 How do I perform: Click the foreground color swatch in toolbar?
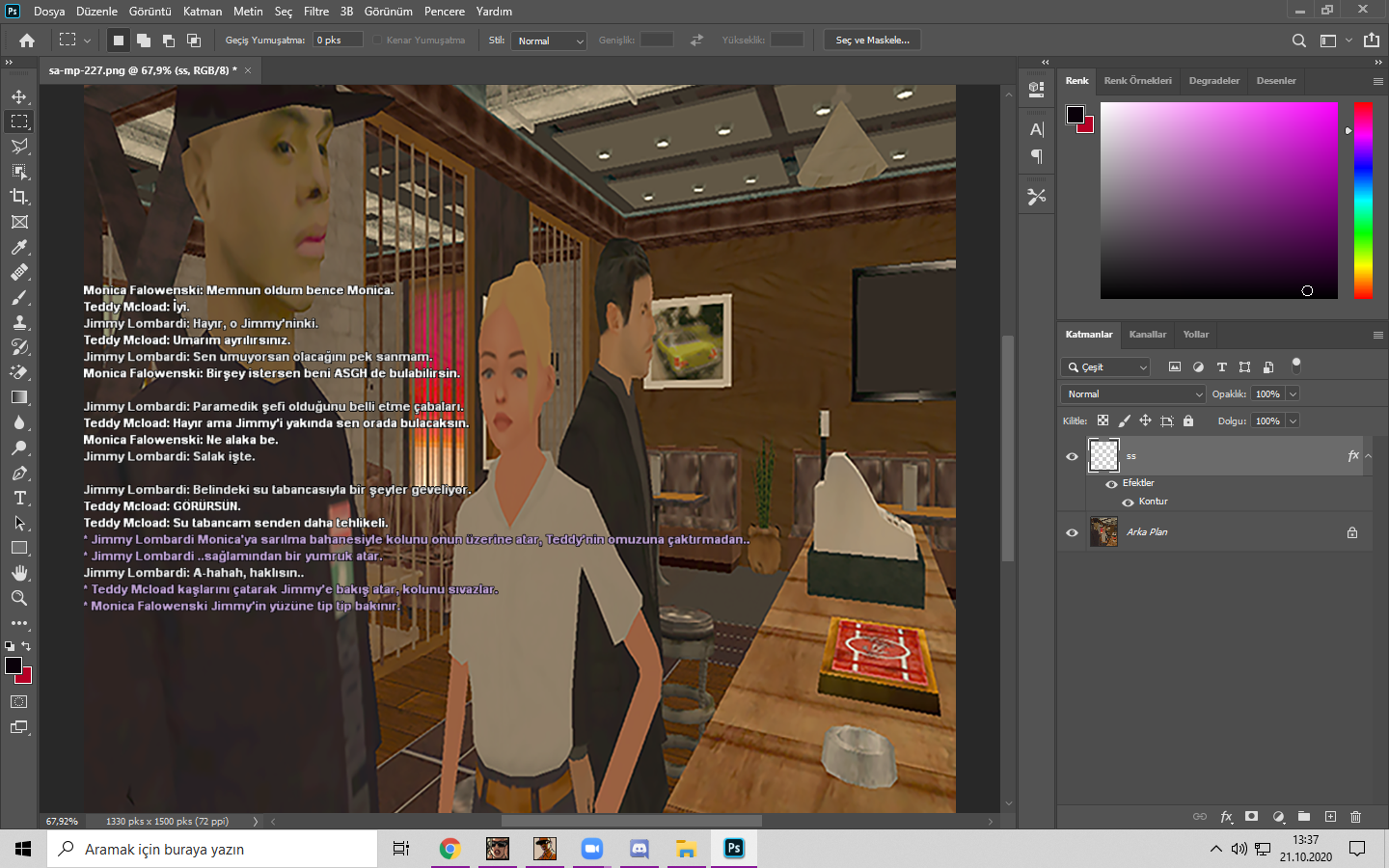(14, 665)
